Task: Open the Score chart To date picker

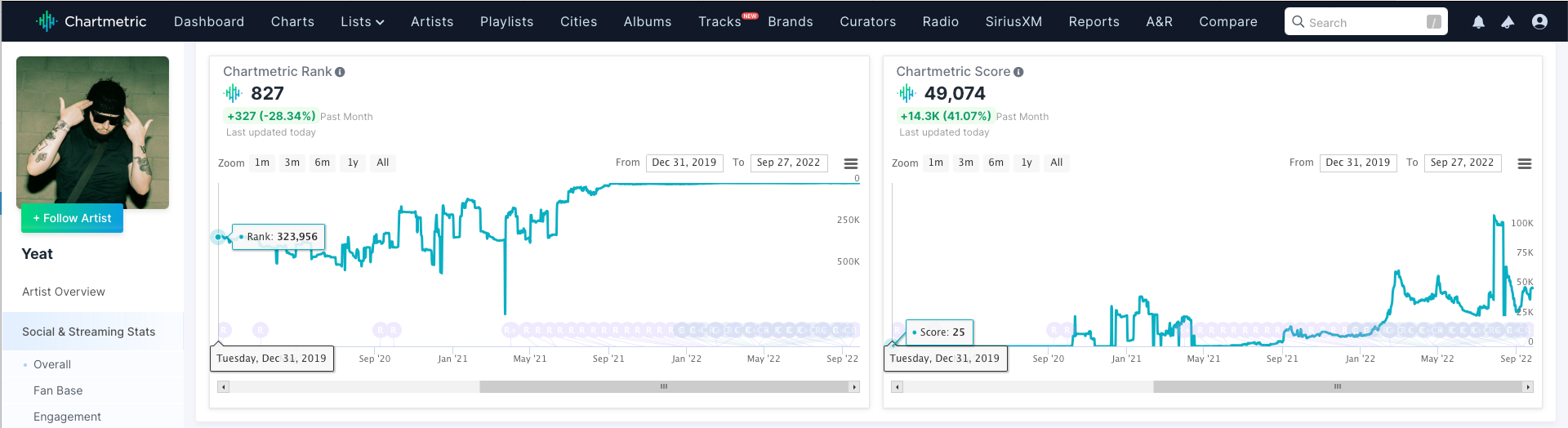Action: (1462, 163)
